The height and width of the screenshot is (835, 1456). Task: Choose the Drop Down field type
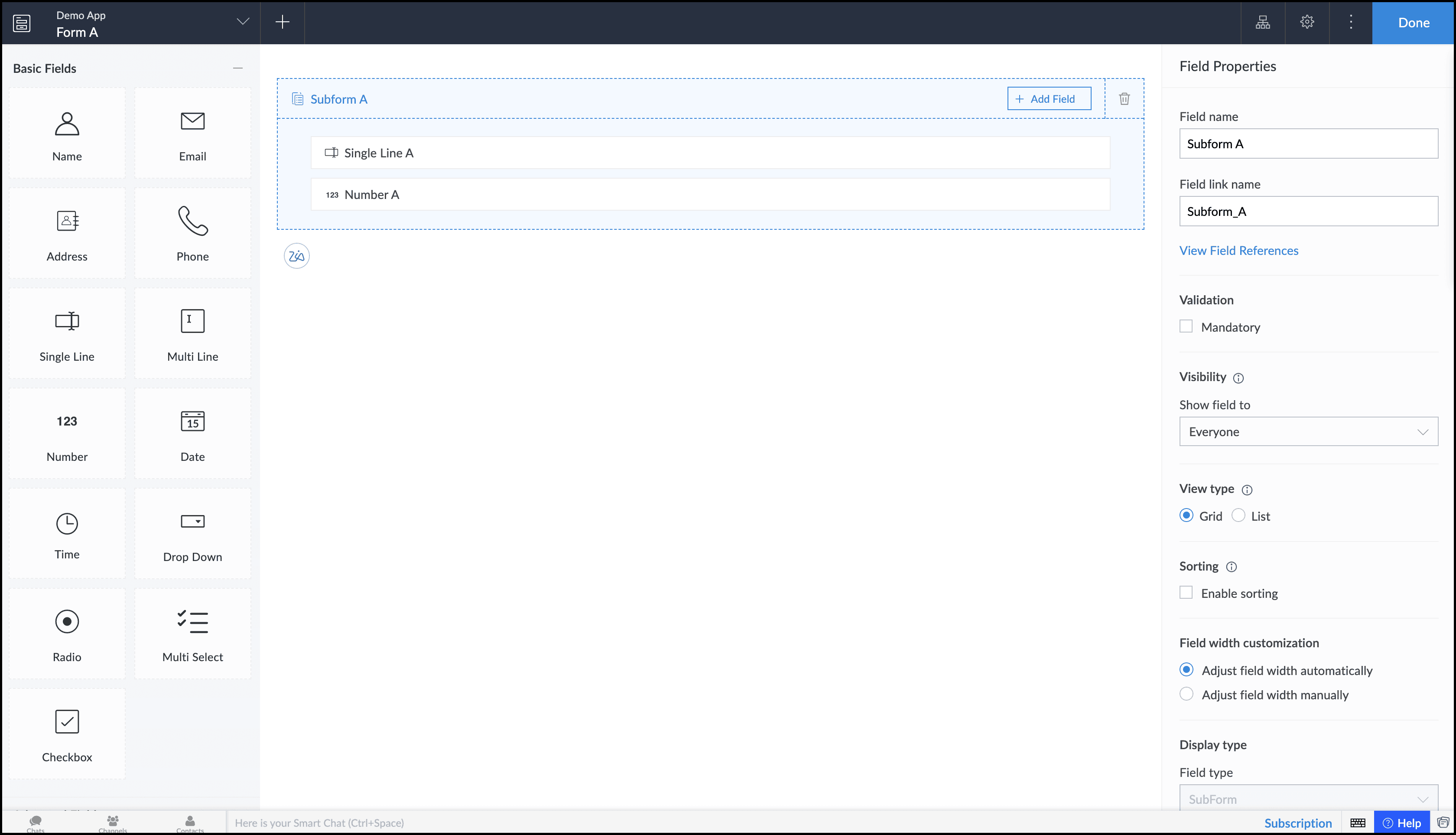click(x=192, y=534)
